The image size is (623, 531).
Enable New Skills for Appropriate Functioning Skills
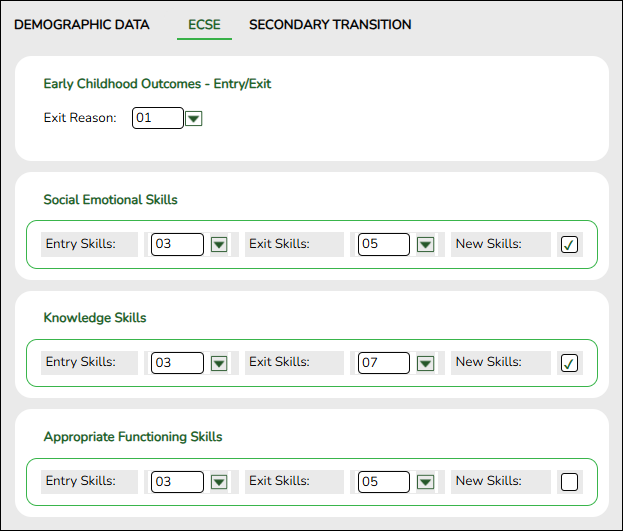coord(569,482)
